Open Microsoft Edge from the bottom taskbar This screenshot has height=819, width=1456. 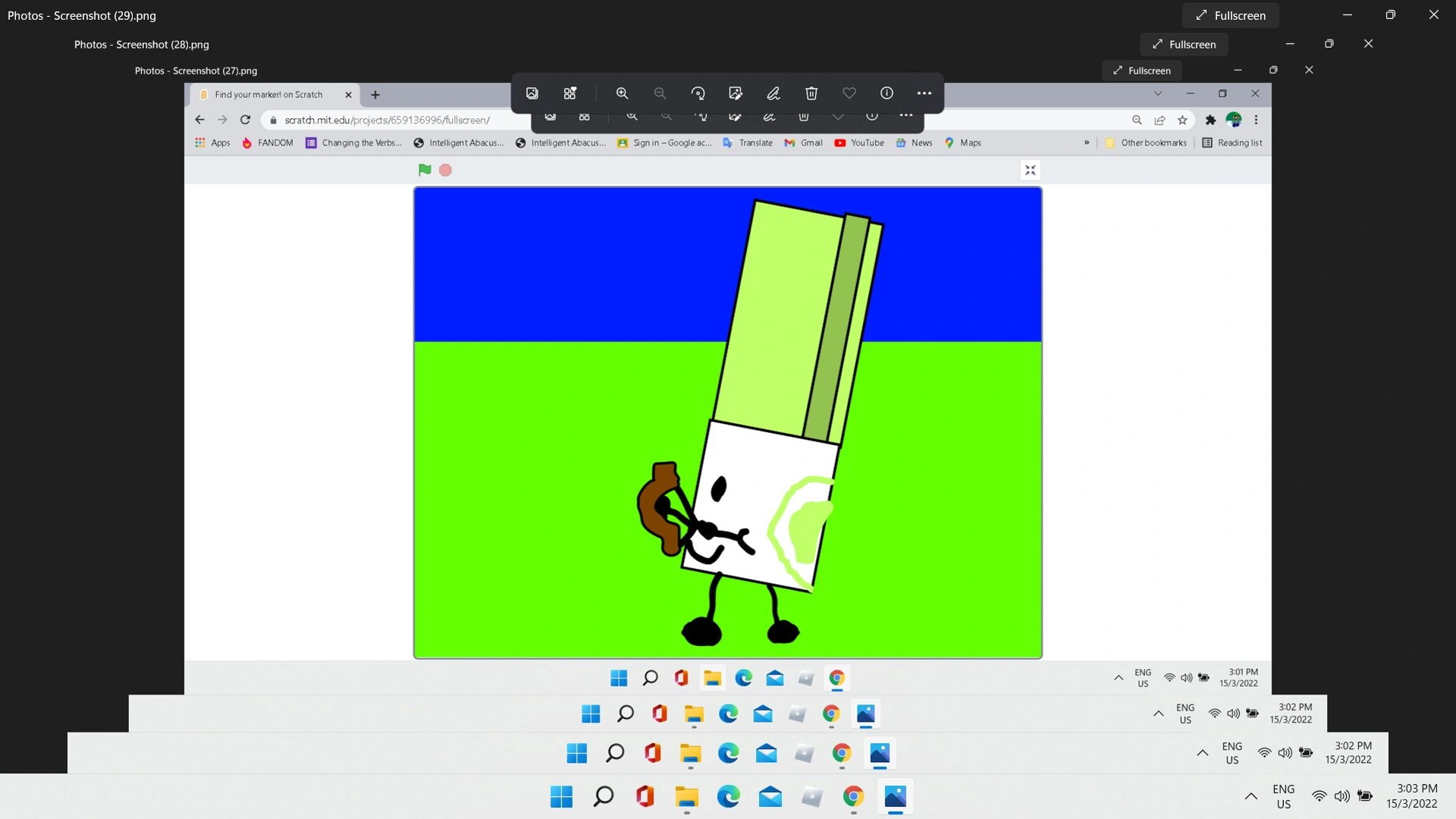point(729,796)
